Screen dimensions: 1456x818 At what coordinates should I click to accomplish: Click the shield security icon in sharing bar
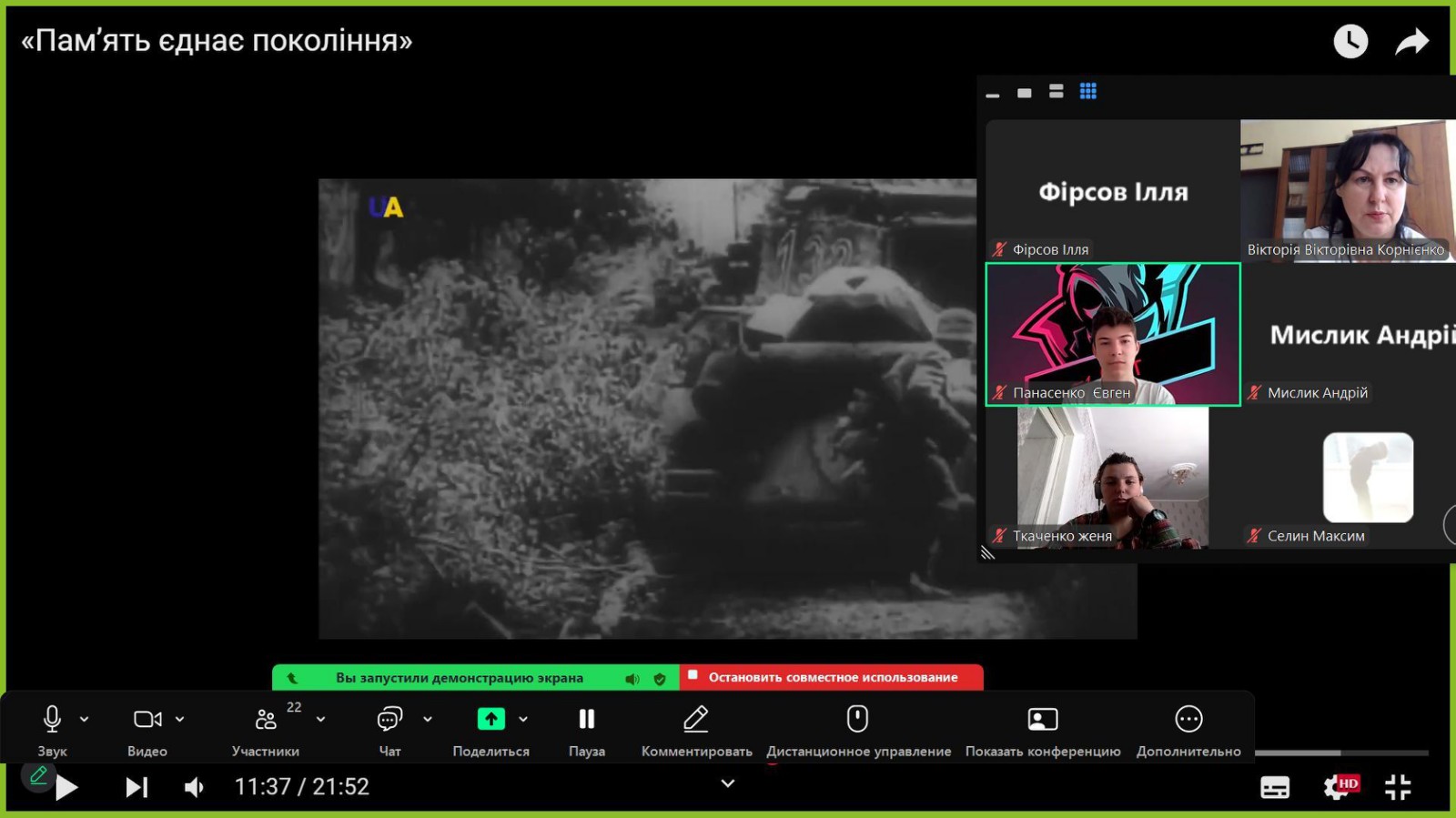(x=660, y=679)
